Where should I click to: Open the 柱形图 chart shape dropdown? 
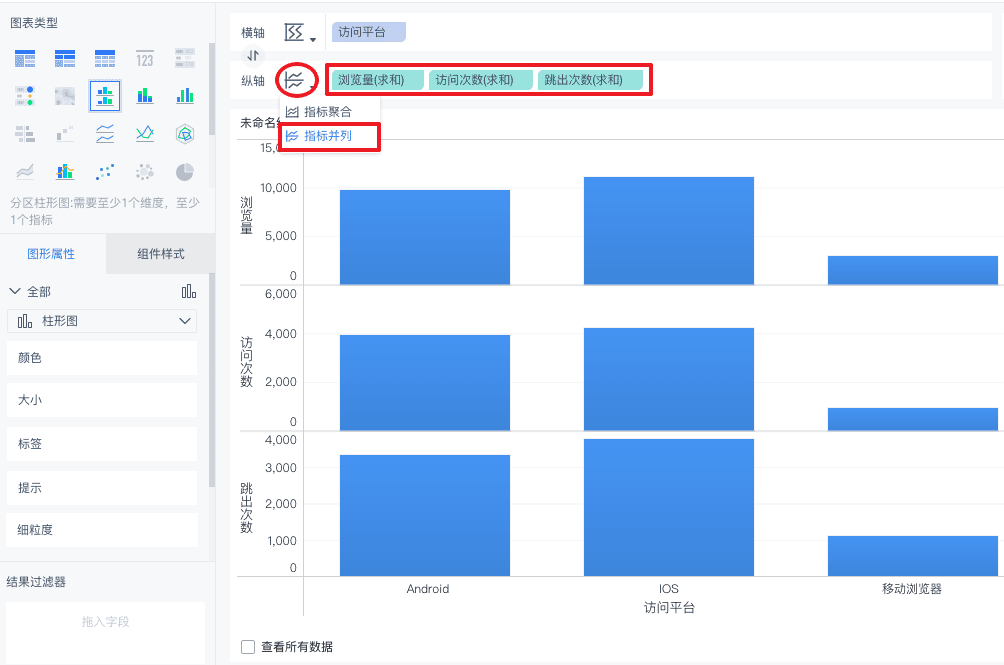click(x=102, y=321)
